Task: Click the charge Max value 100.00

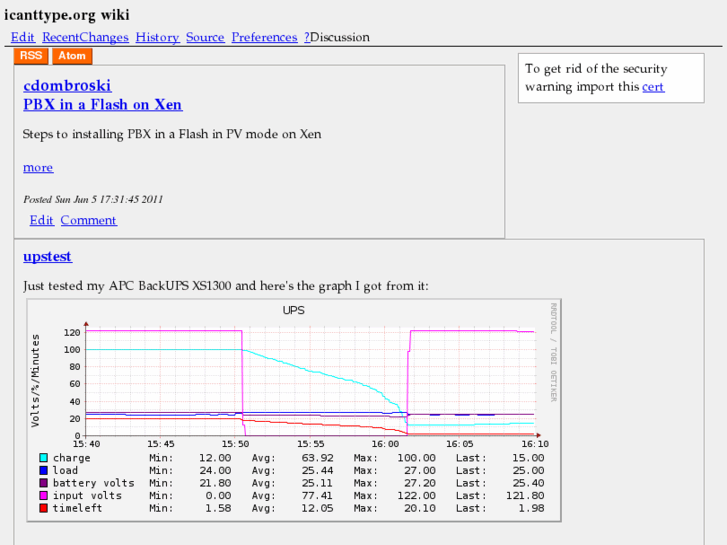Action: coord(416,458)
